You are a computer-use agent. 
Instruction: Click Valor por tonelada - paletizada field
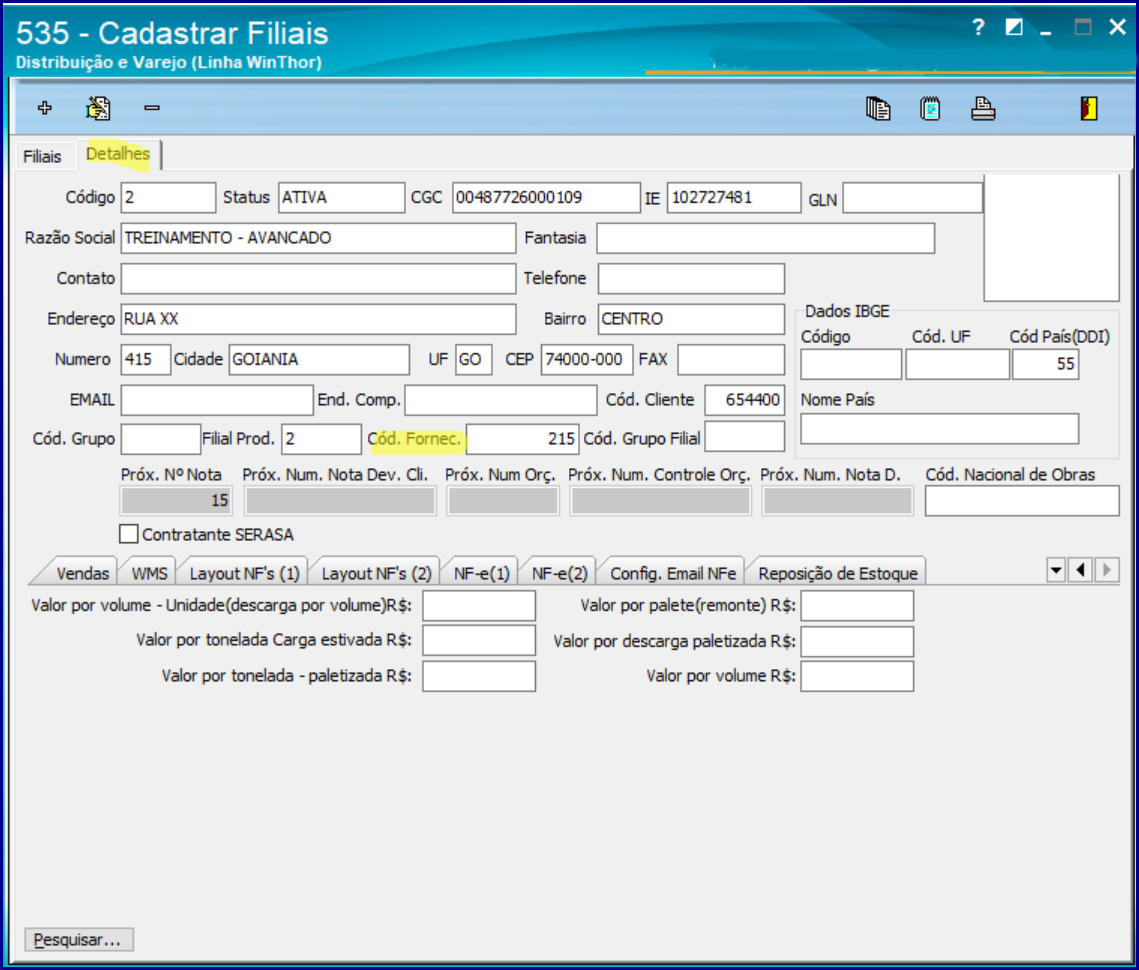479,676
